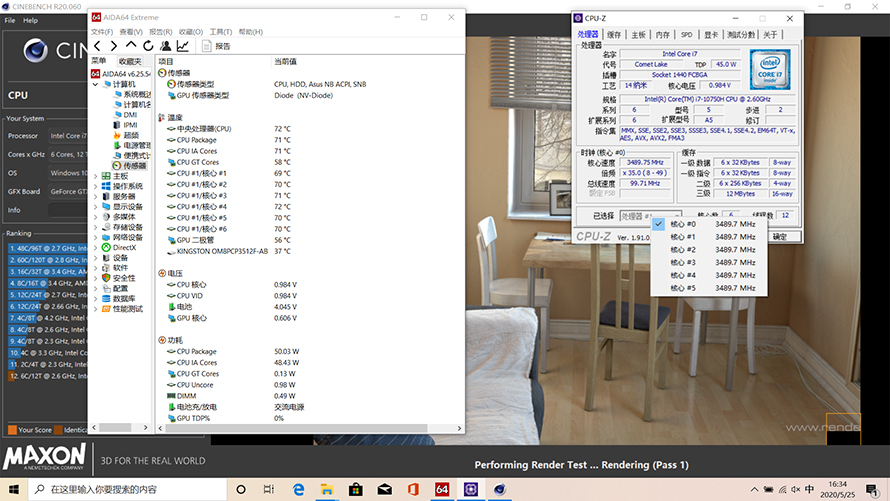Switch to CPU-Z 关于 tab
This screenshot has width=890, height=501.
[770, 35]
